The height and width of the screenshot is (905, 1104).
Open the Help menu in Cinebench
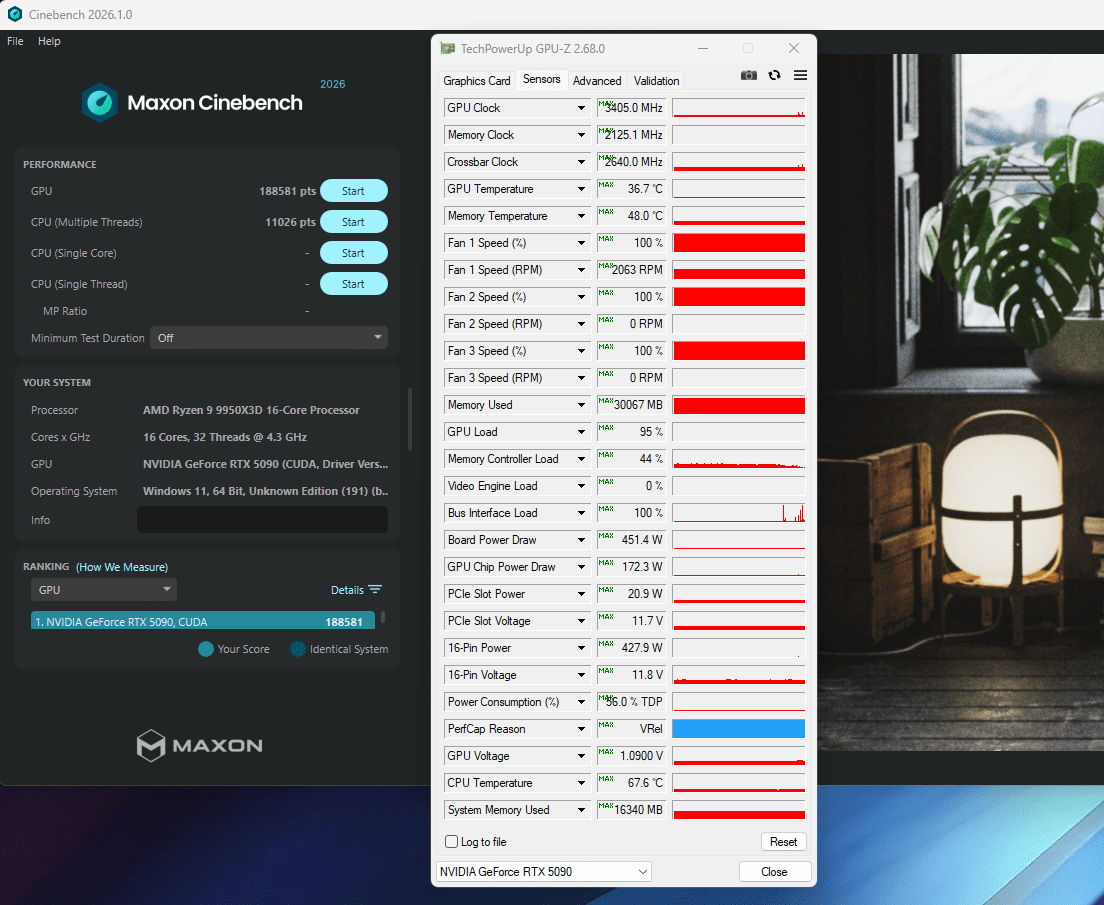coord(49,41)
